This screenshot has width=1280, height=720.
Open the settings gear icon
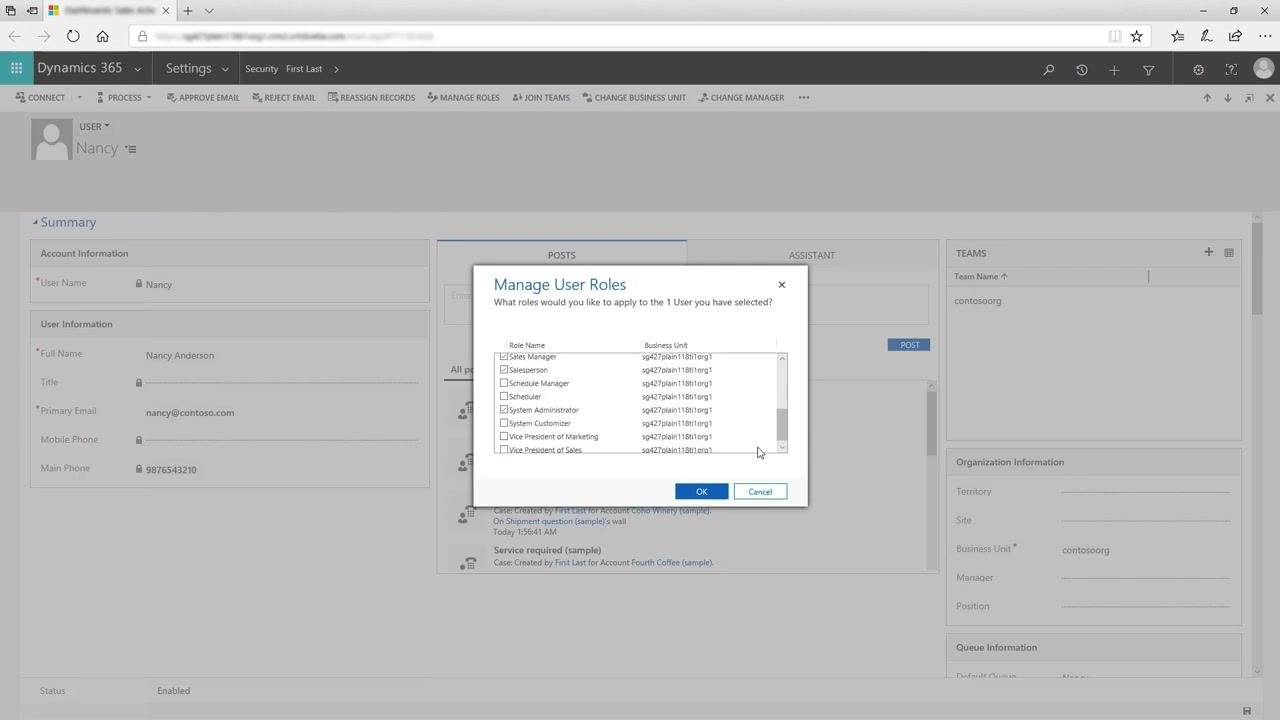click(1198, 69)
